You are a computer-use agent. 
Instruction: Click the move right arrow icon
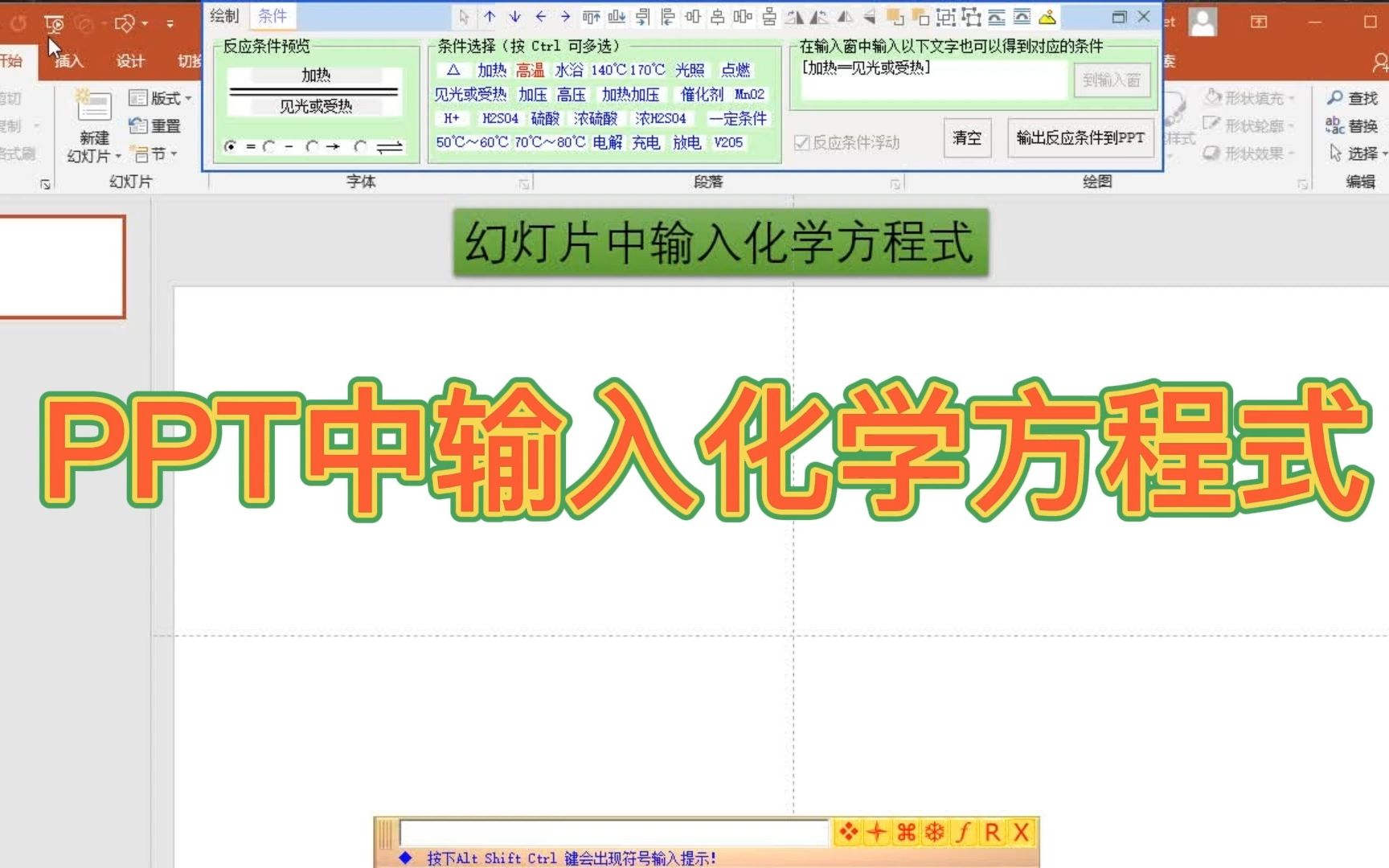pyautogui.click(x=565, y=16)
